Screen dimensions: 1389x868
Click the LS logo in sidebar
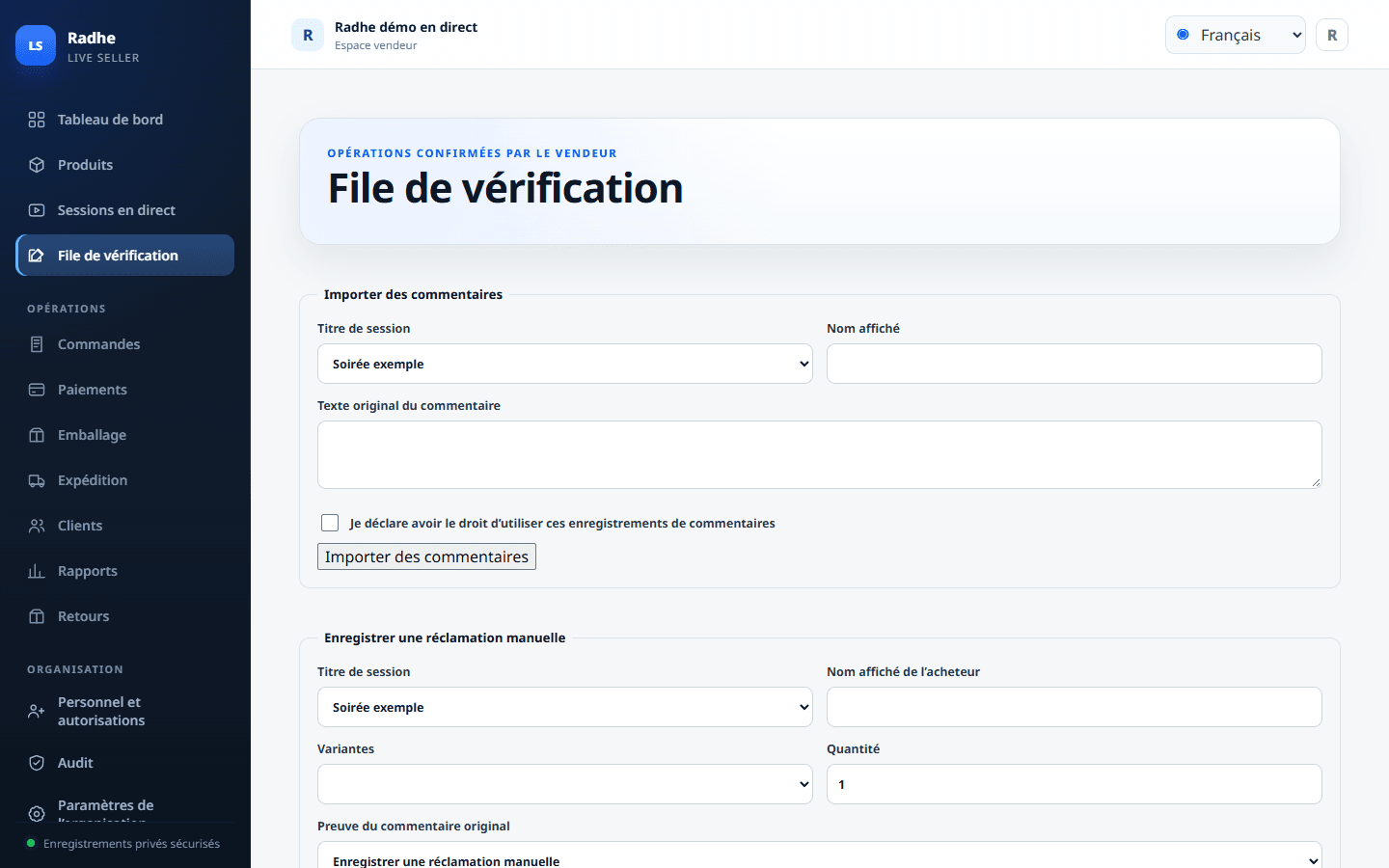point(36,45)
